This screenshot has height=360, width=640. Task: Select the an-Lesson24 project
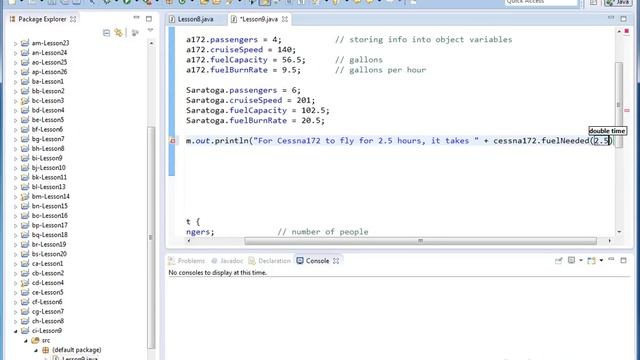(x=49, y=53)
